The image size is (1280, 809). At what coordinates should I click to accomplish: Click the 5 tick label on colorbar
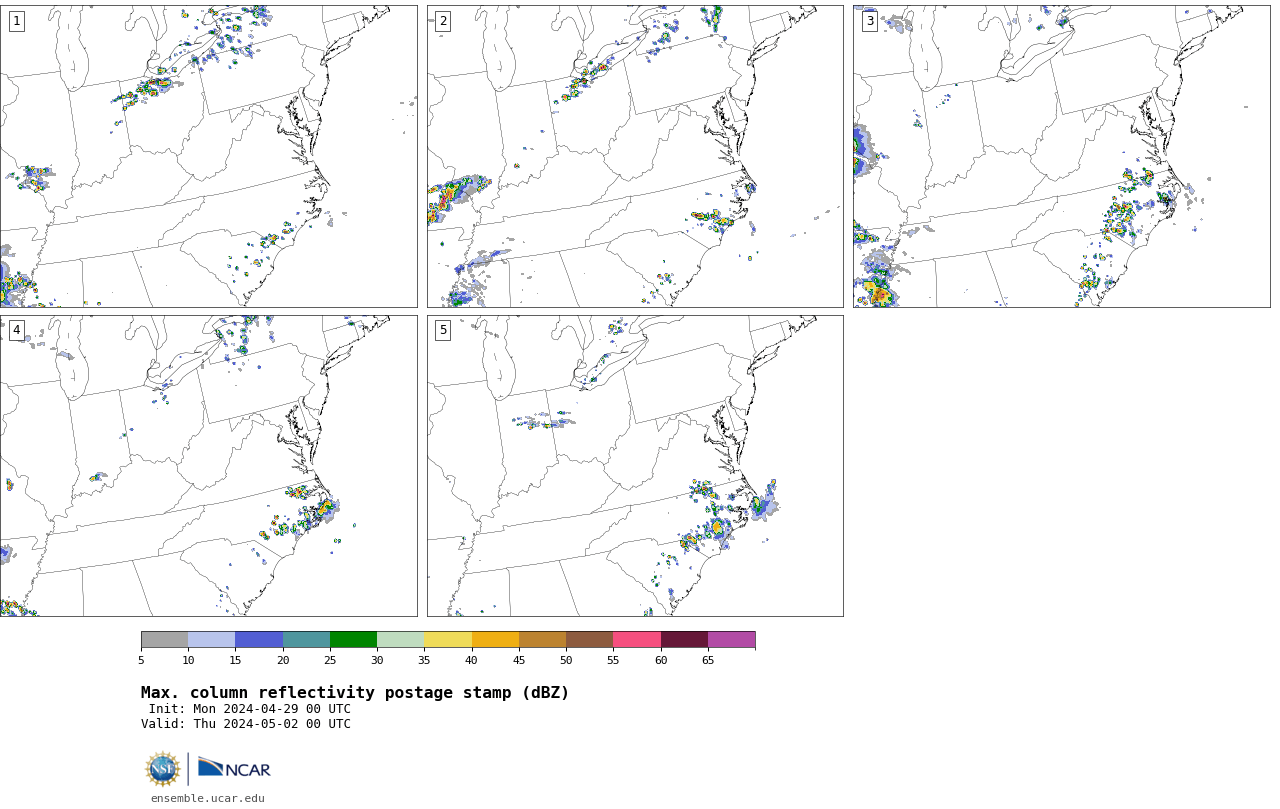click(141, 660)
